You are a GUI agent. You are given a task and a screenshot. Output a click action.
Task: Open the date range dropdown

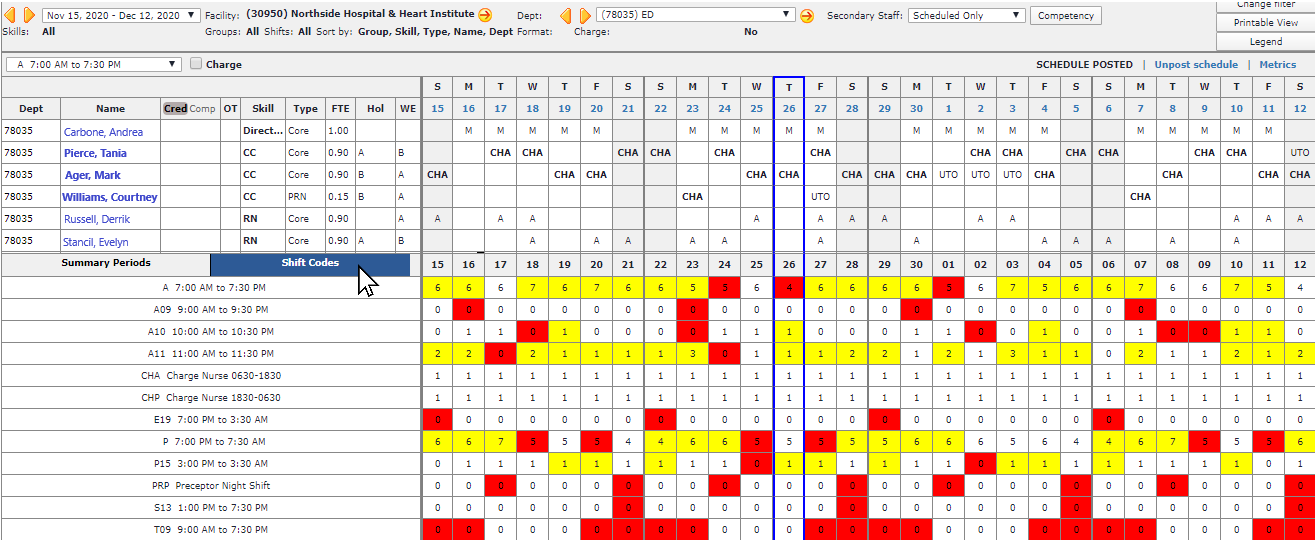coord(121,16)
